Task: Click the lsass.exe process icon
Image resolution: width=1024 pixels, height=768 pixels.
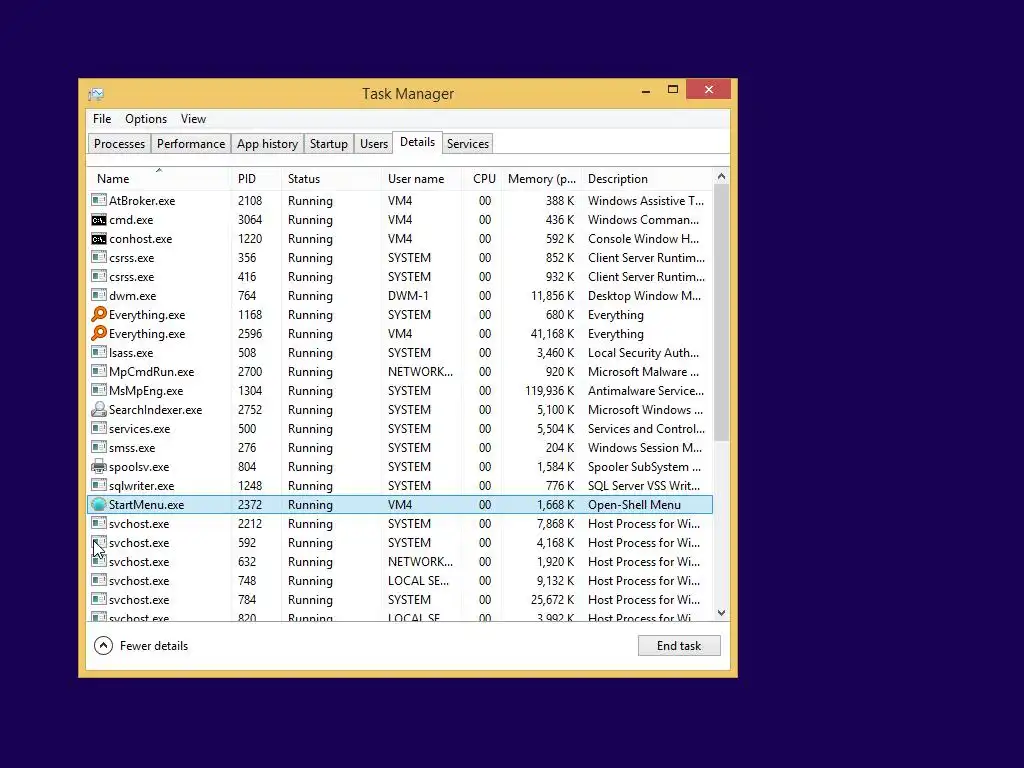Action: point(99,352)
